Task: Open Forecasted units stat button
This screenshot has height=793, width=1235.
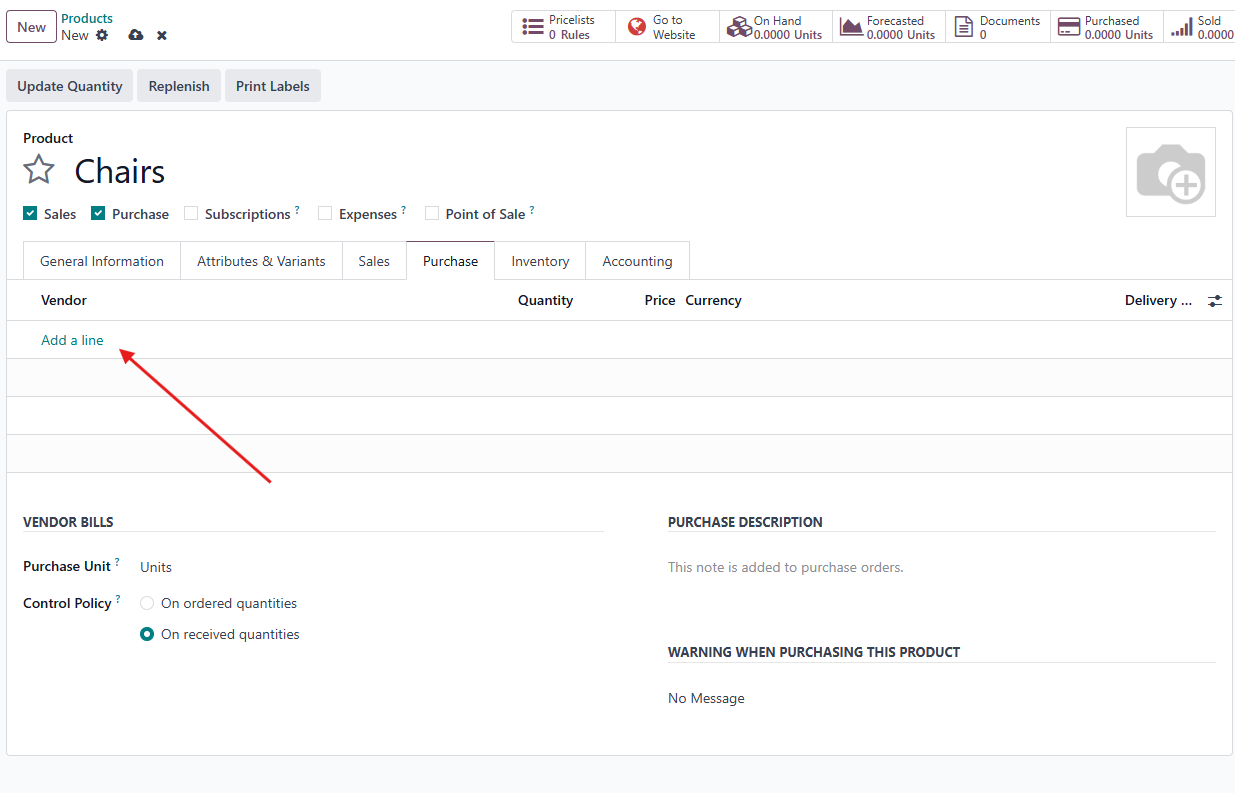Action: (x=889, y=27)
